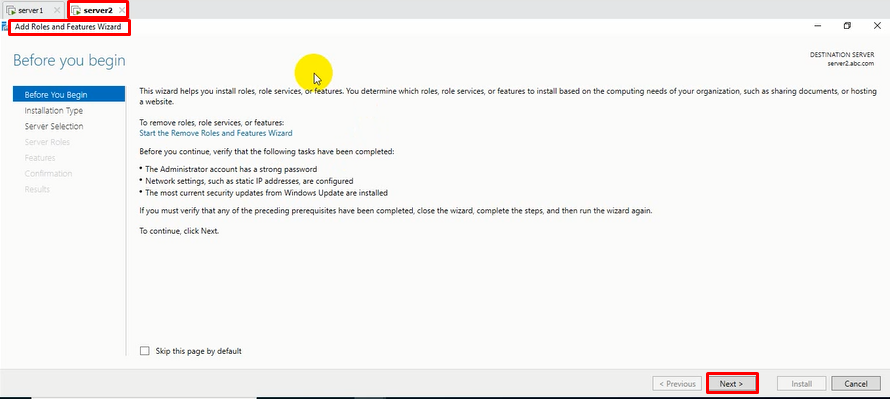
Task: Click the static IP addresses bullet text
Action: point(249,181)
